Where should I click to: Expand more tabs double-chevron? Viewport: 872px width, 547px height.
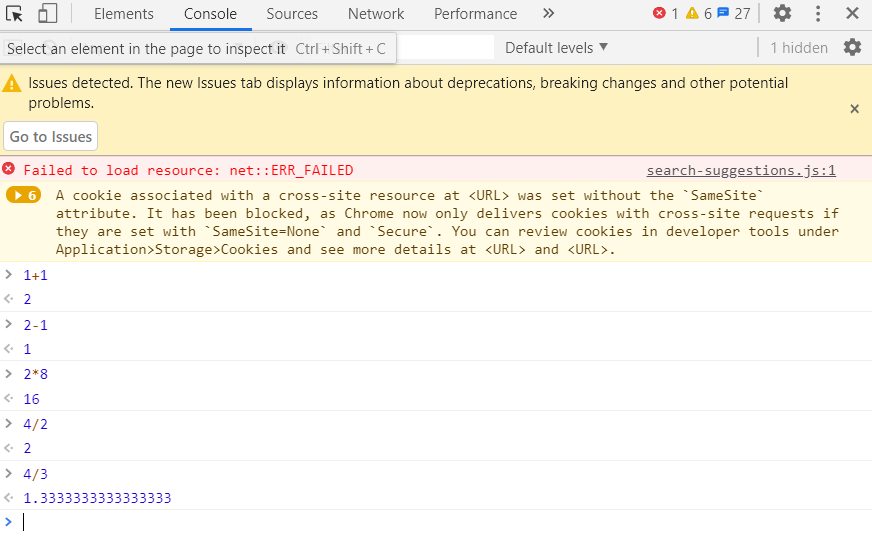[x=548, y=13]
